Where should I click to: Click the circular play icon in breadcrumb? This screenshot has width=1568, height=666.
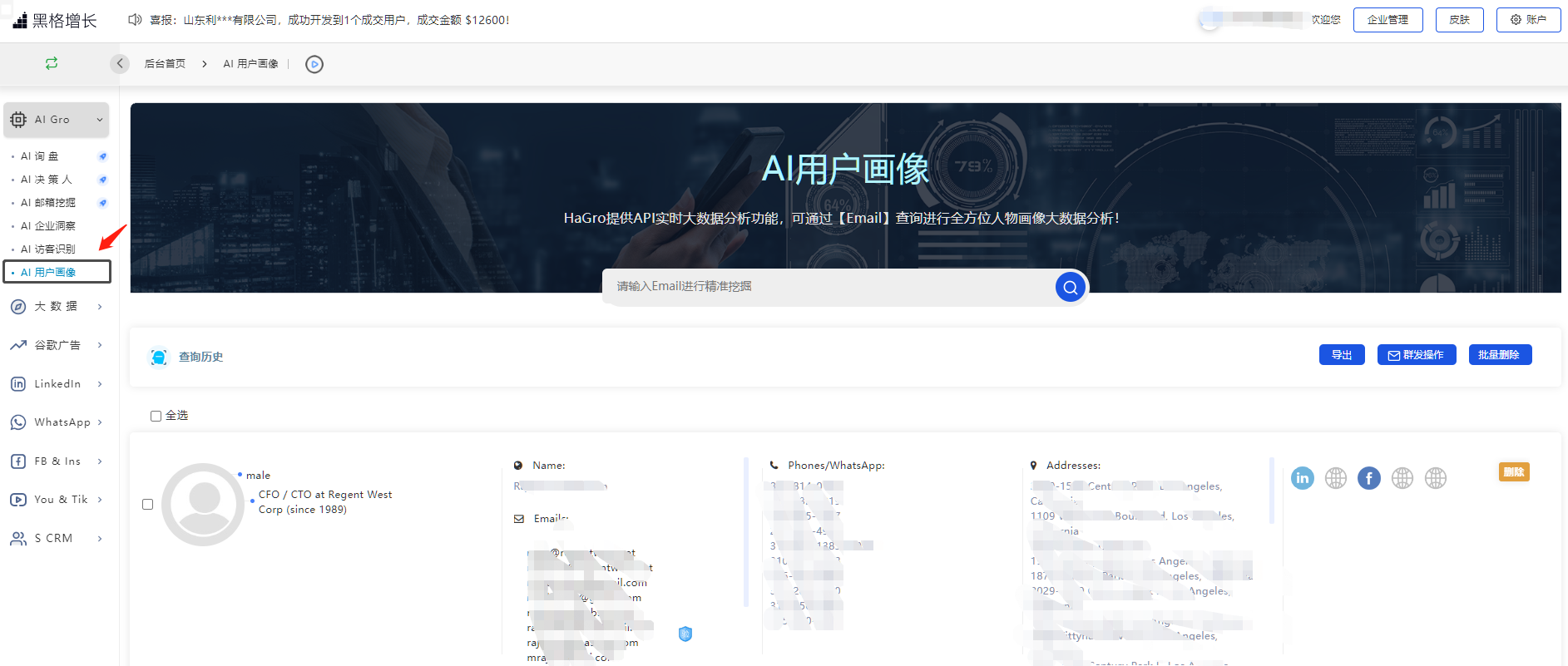point(314,64)
